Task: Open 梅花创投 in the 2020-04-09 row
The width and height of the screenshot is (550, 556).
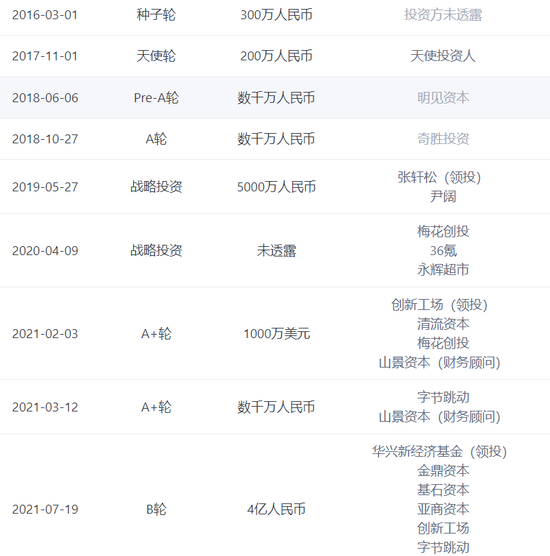Action: coord(443,232)
